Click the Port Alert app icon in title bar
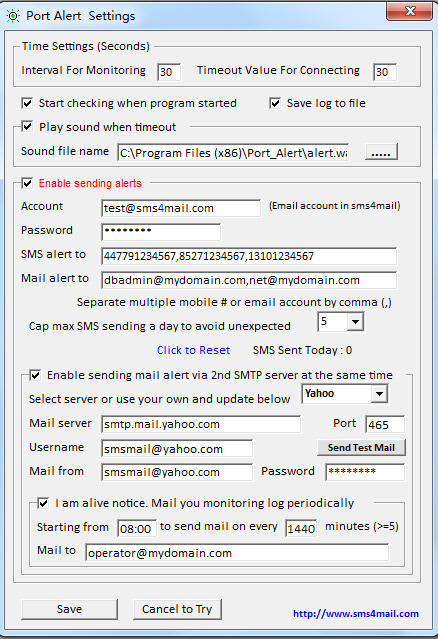 click(x=13, y=16)
